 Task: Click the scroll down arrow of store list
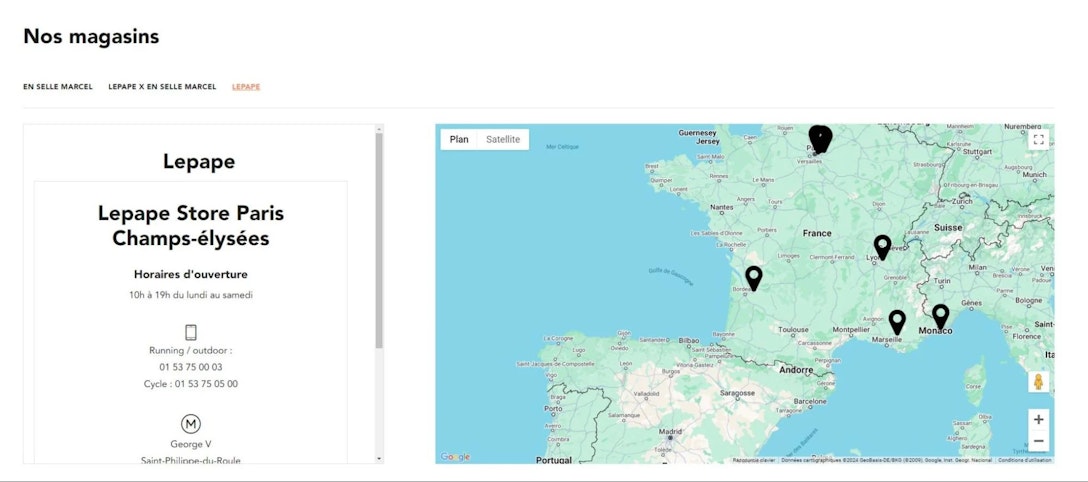(379, 458)
